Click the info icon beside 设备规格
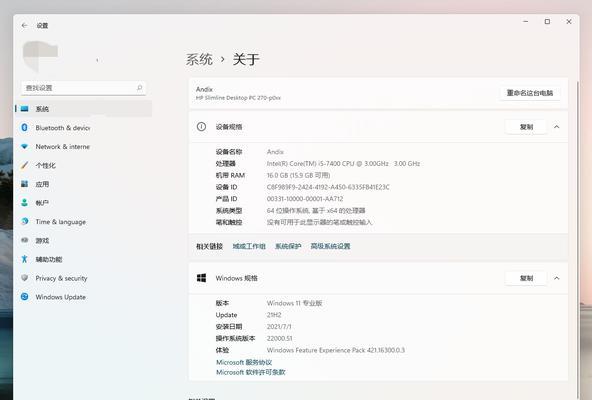This screenshot has height=400, width=592. 201,127
